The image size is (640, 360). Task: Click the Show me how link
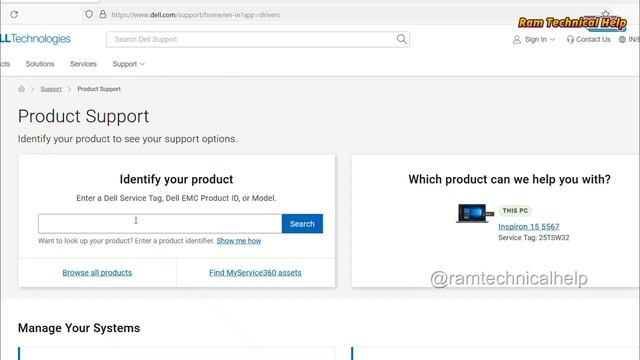click(239, 241)
